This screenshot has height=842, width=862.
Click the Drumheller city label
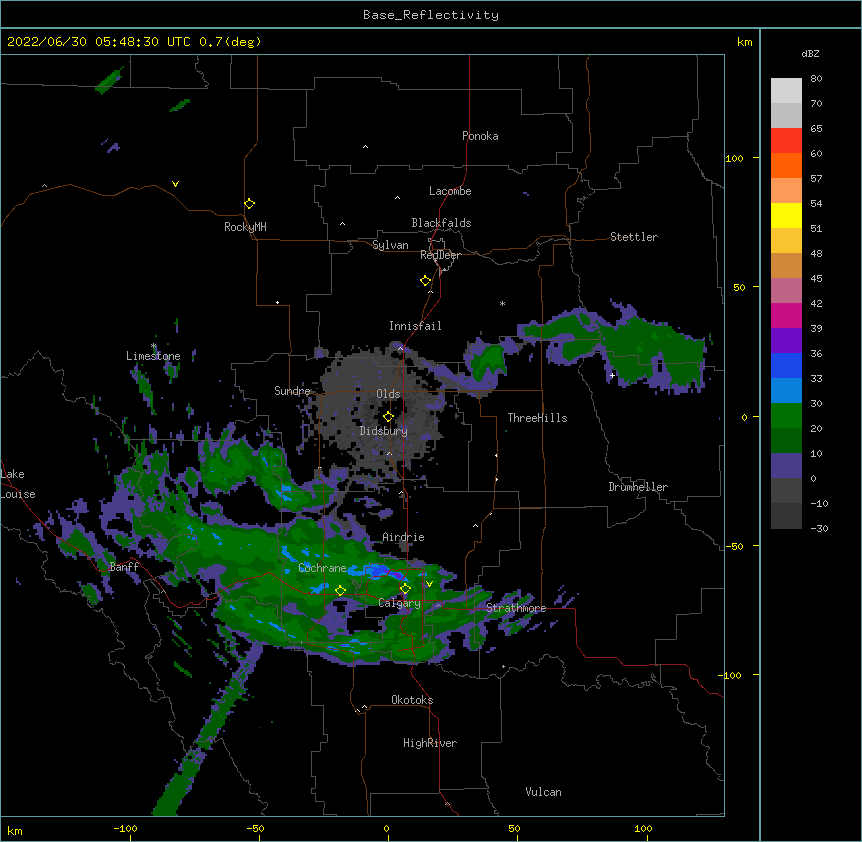638,487
